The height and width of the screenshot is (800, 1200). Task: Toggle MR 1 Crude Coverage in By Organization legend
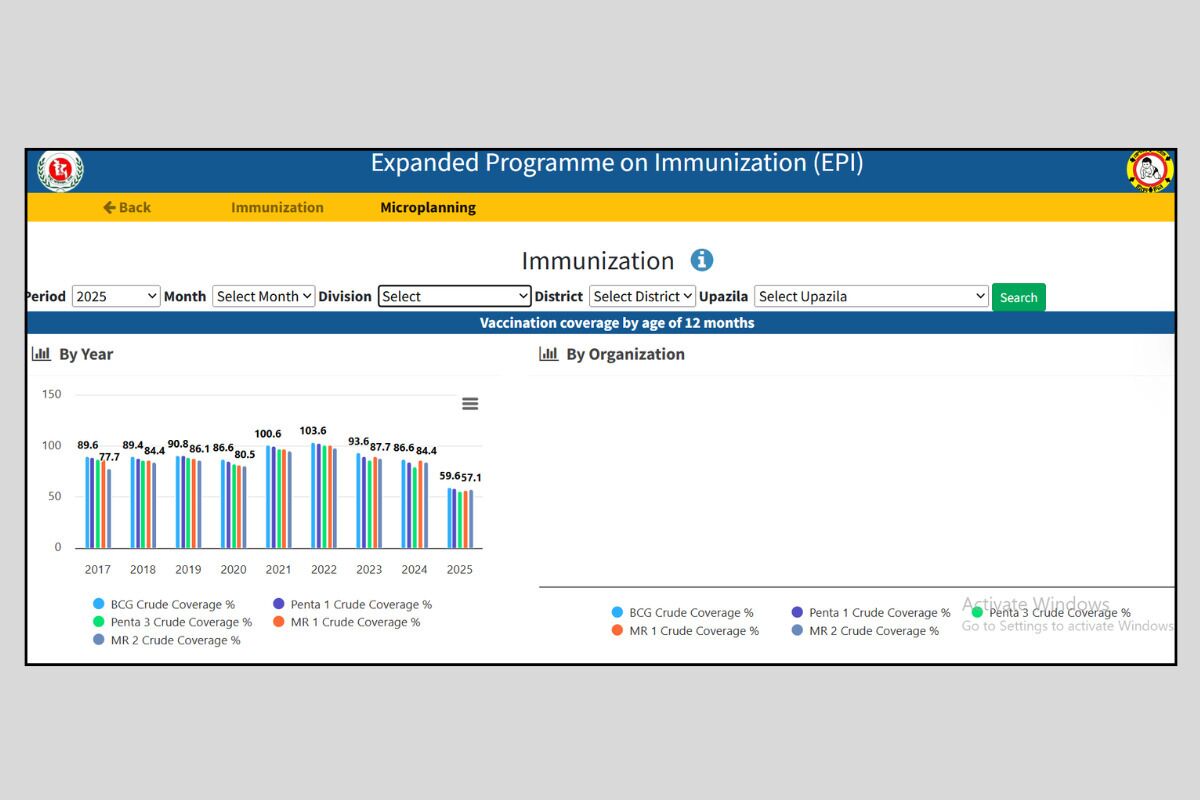[x=693, y=631]
